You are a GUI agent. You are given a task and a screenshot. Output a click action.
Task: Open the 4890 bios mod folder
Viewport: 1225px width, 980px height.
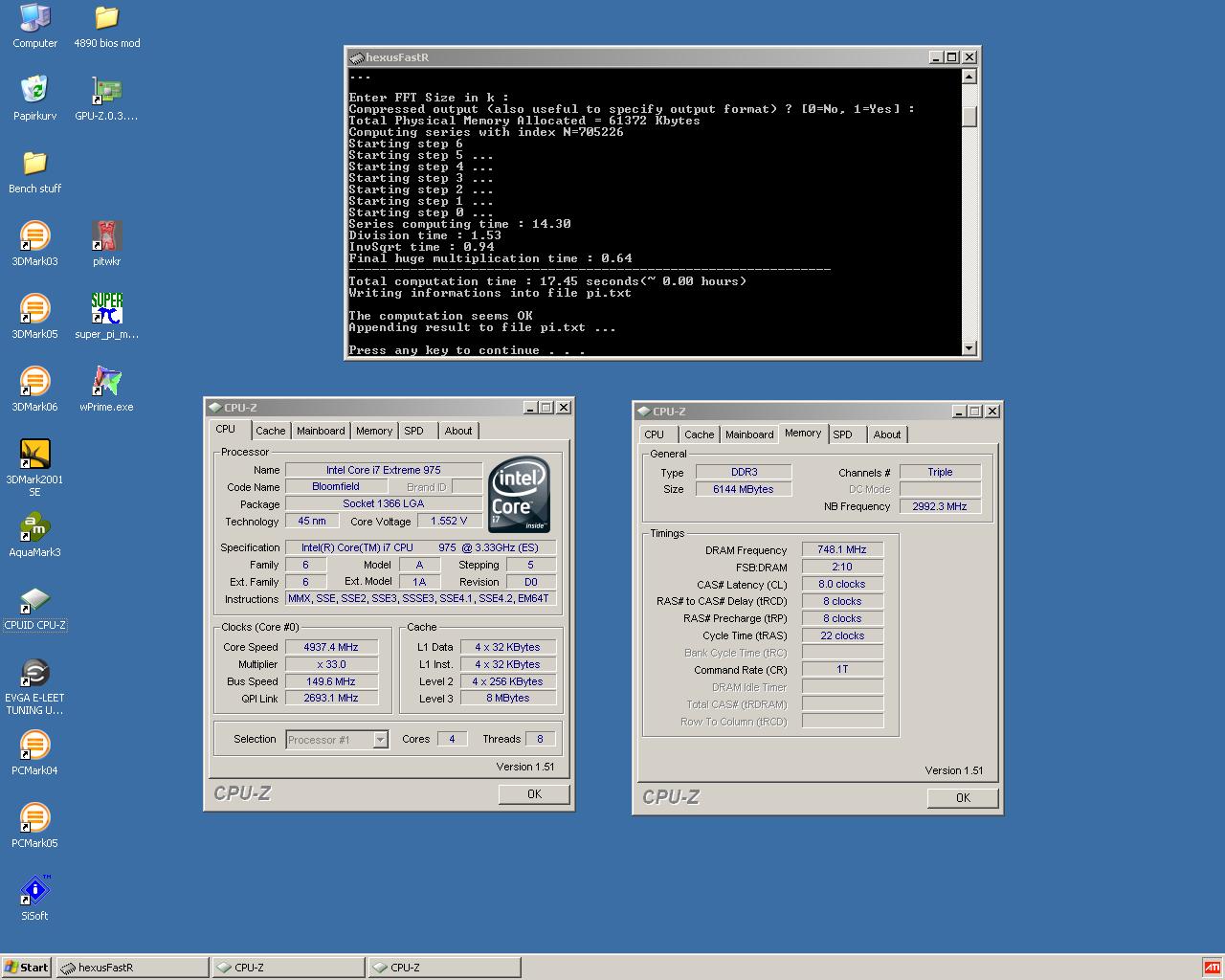point(106,27)
